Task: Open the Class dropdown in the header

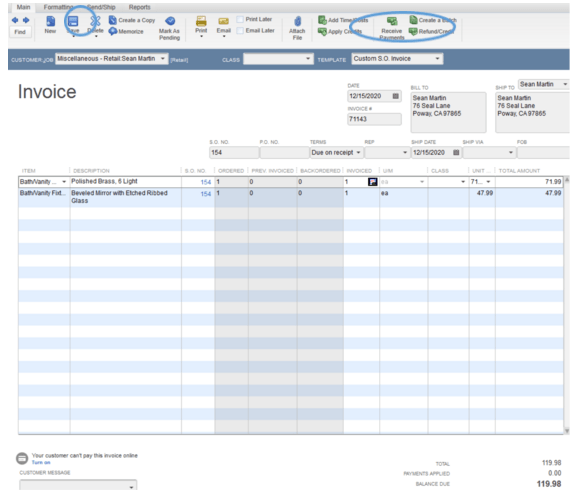Action: [308, 59]
